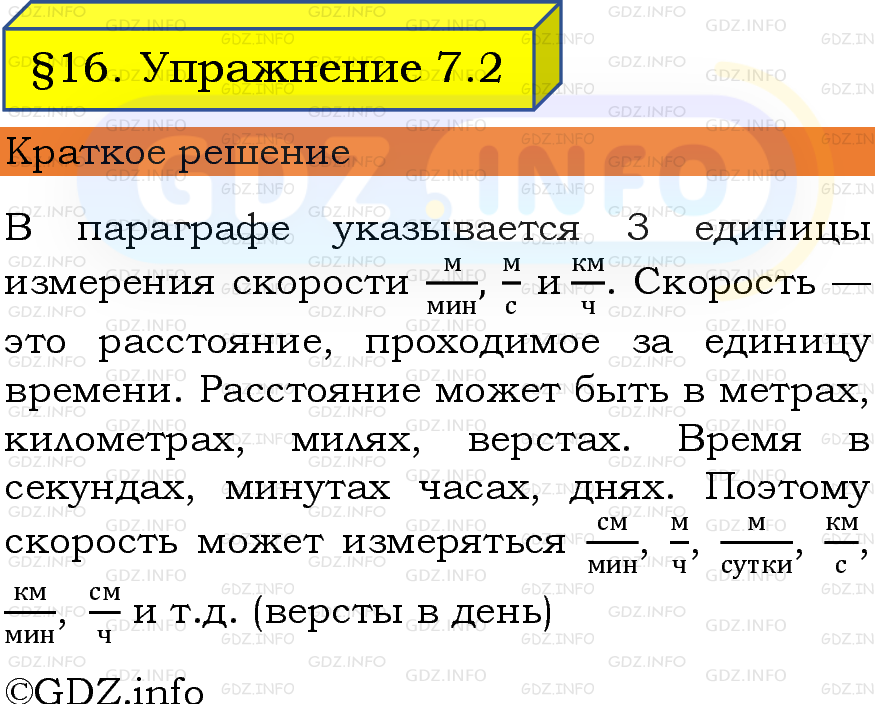Click the км/с fraction unit

(x=842, y=544)
